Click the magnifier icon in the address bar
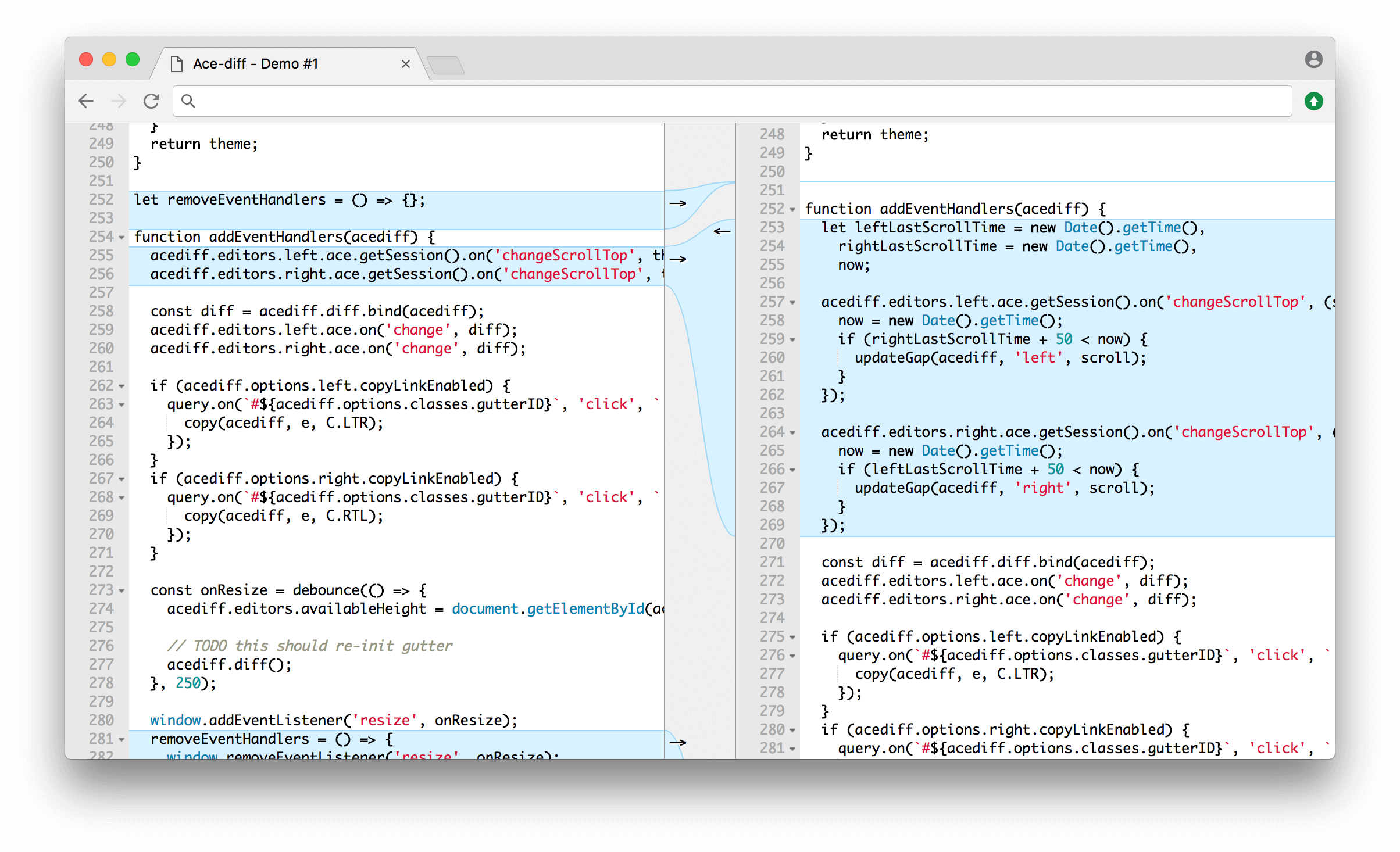 (188, 101)
